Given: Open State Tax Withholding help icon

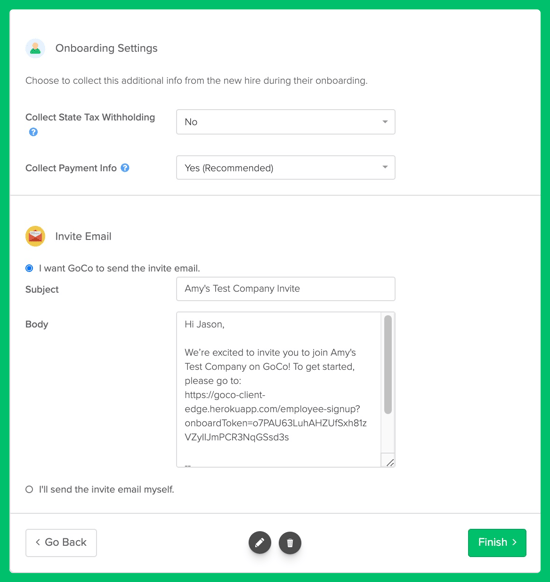Looking at the screenshot, I should (33, 132).
